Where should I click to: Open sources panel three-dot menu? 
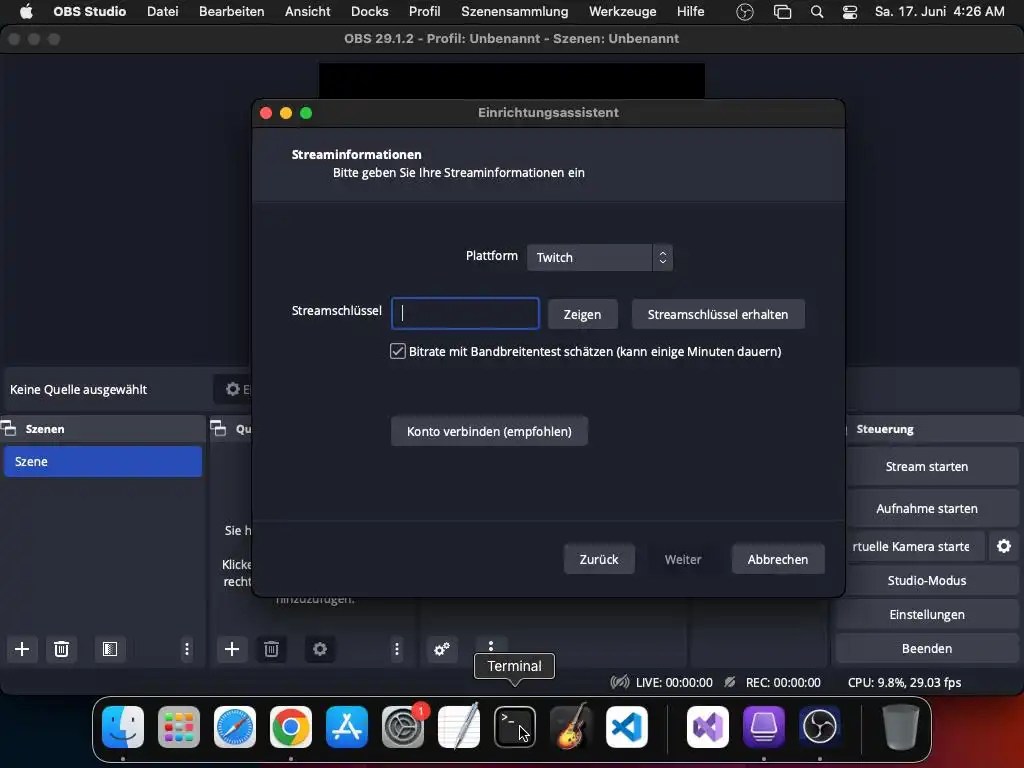396,648
